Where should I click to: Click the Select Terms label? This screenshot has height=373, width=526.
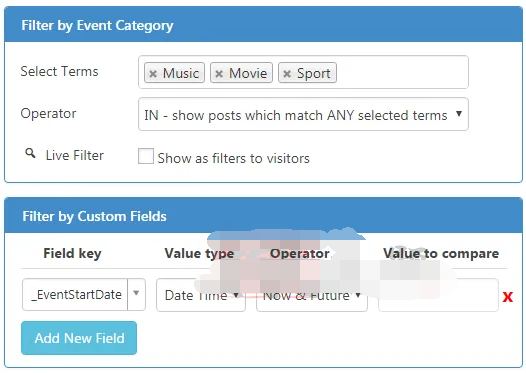tap(59, 71)
